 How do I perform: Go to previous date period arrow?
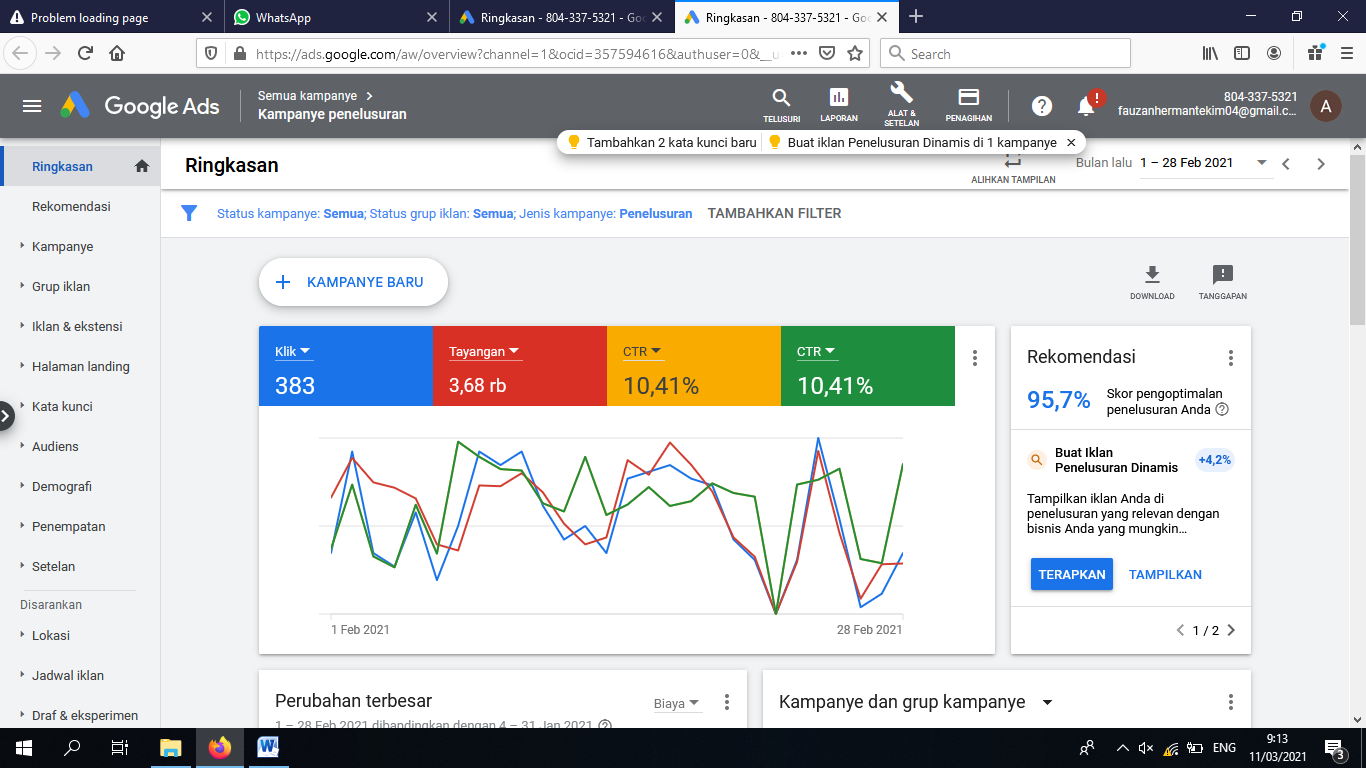1287,164
